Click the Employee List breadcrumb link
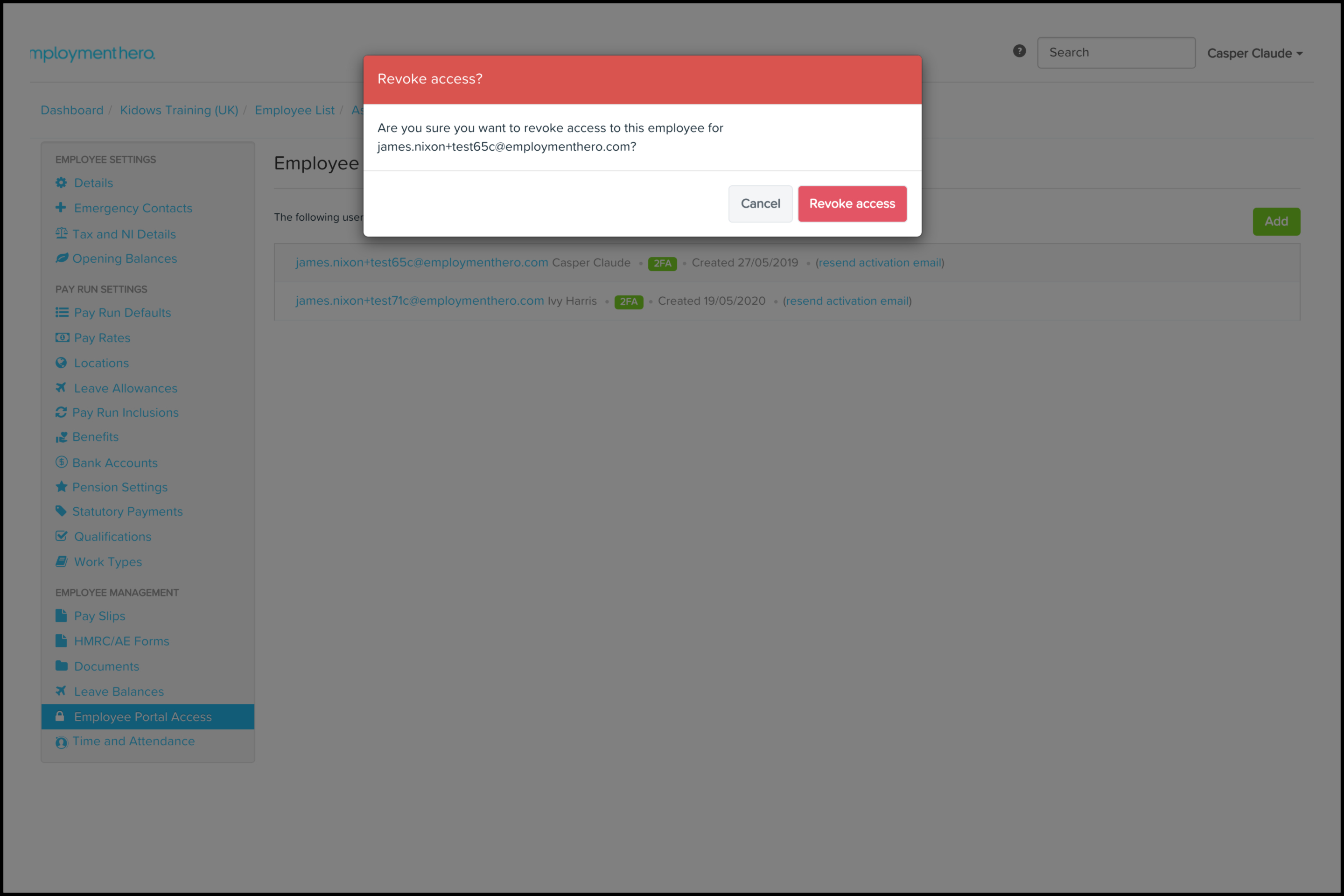 click(x=294, y=110)
